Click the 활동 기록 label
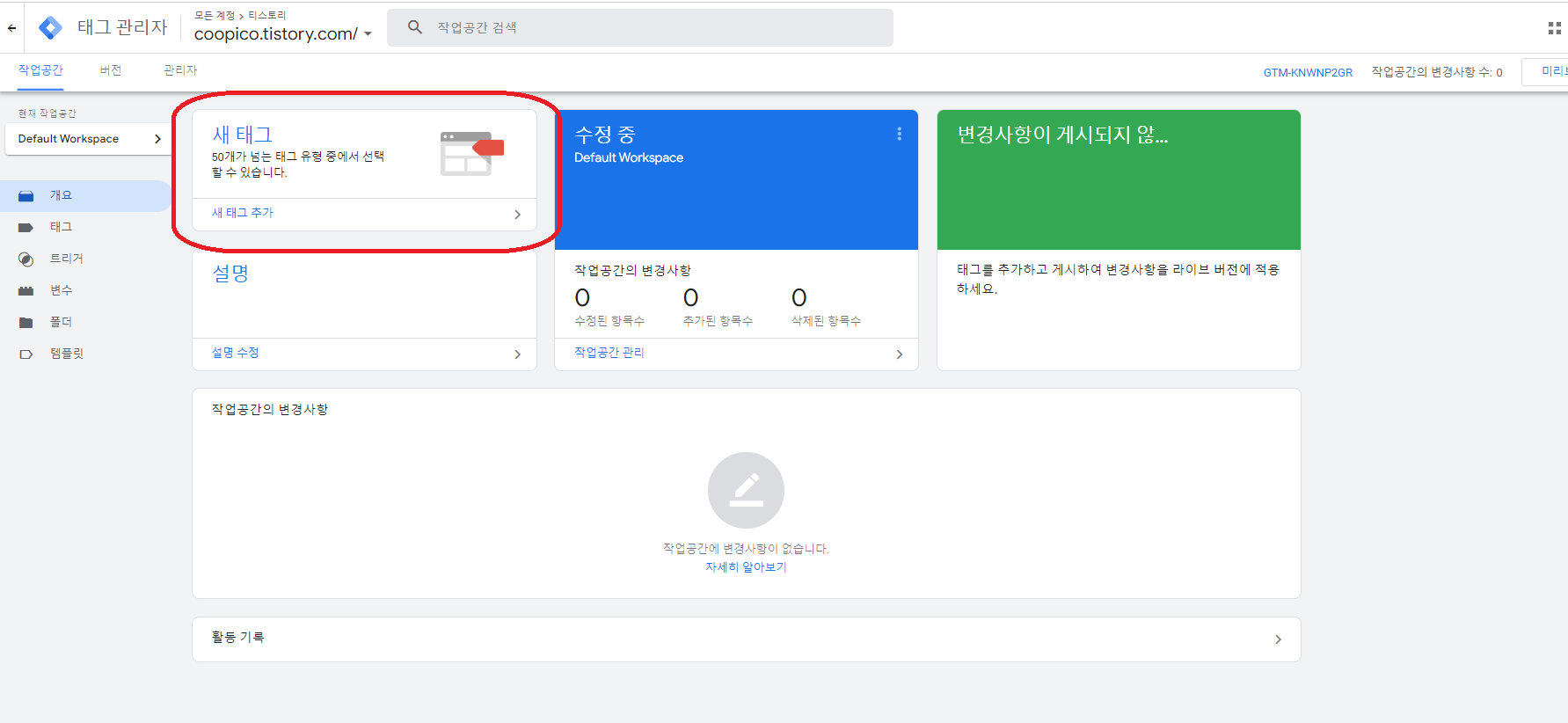Viewport: 1568px width, 723px height. tap(237, 638)
